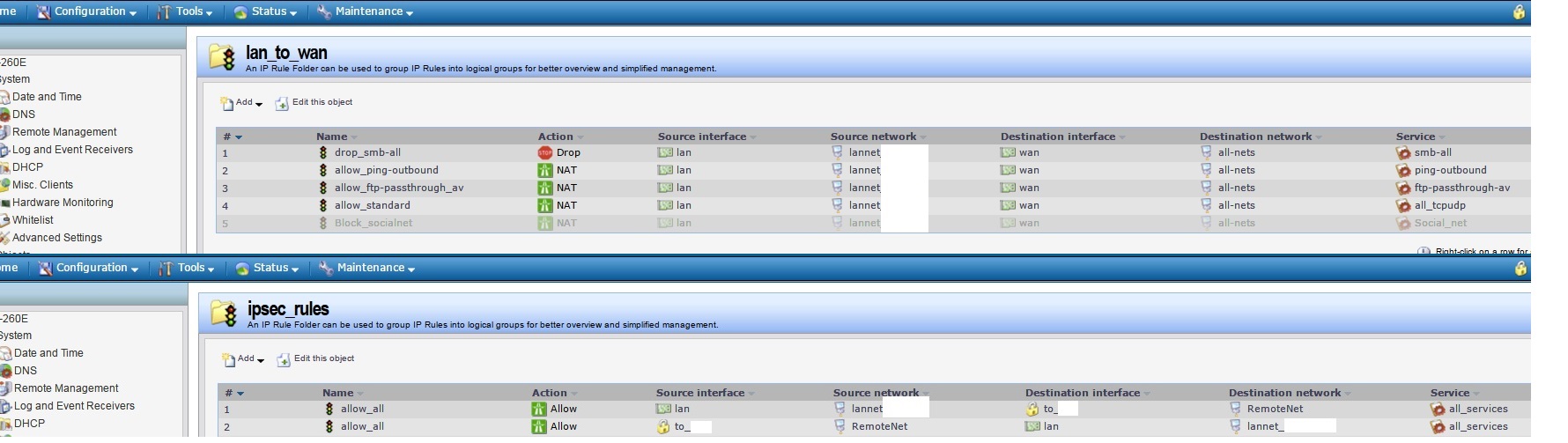Image resolution: width=1568 pixels, height=443 pixels.
Task: Open Remote Management beside lan_to_wan
Action: (64, 132)
